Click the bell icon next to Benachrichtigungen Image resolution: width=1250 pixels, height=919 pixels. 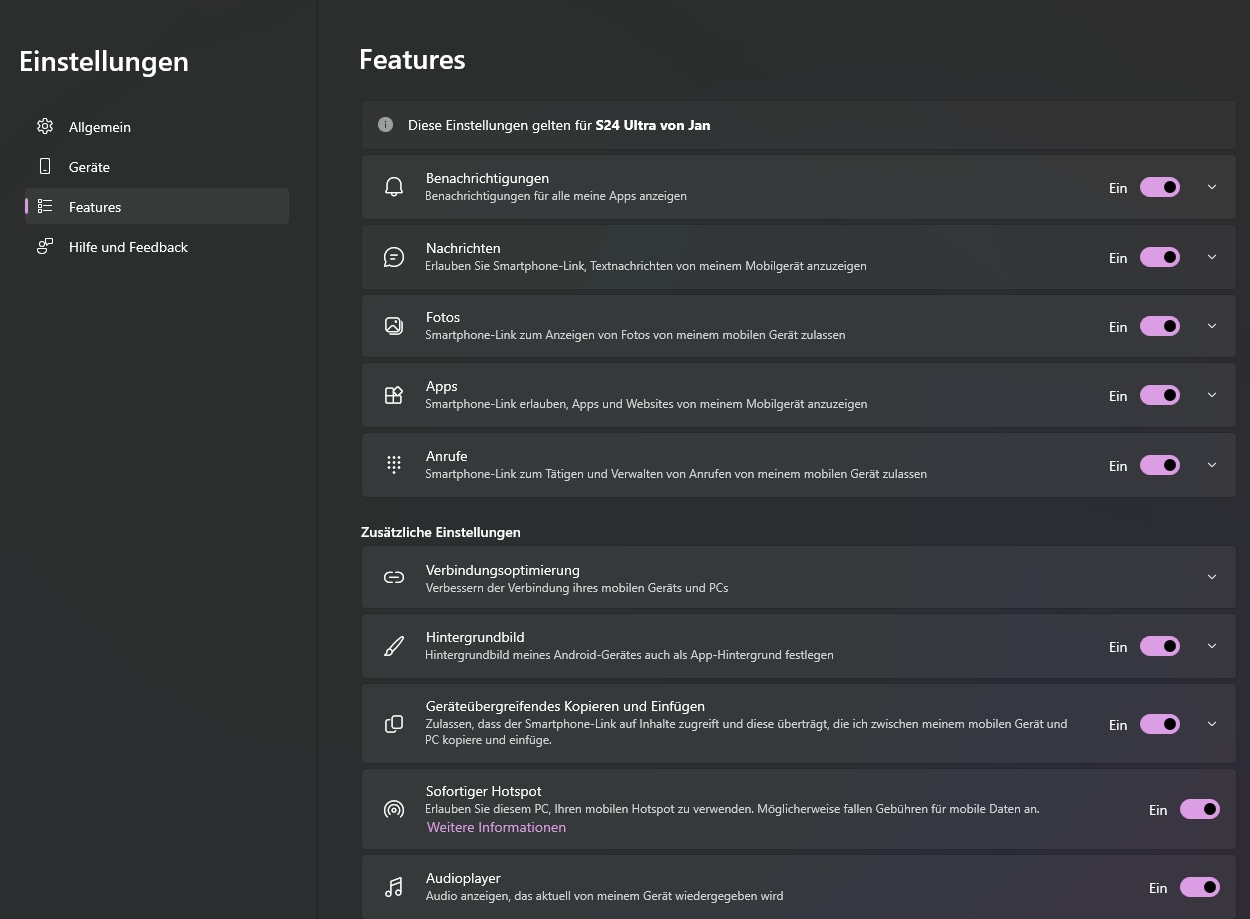[x=394, y=188]
